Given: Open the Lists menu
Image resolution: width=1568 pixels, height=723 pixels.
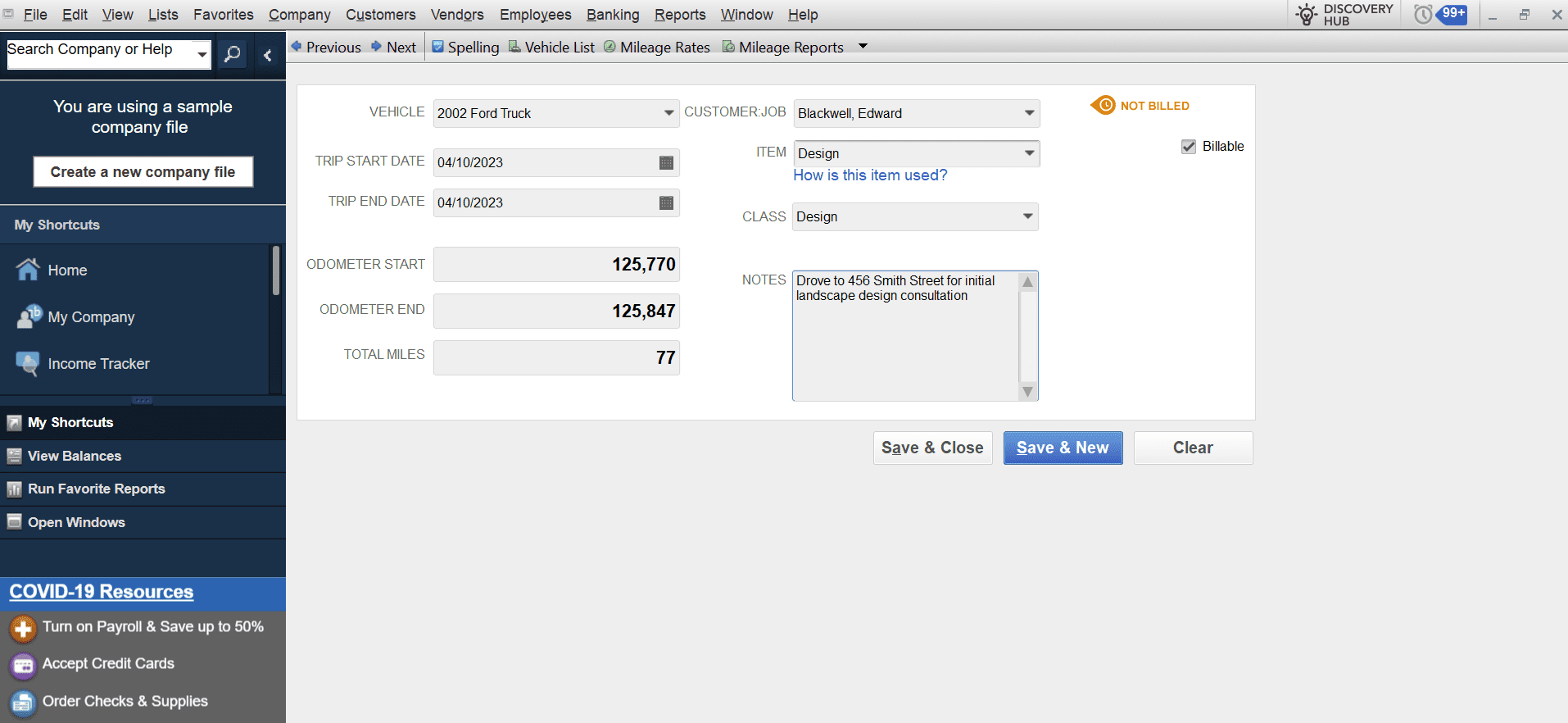Looking at the screenshot, I should coord(163,14).
